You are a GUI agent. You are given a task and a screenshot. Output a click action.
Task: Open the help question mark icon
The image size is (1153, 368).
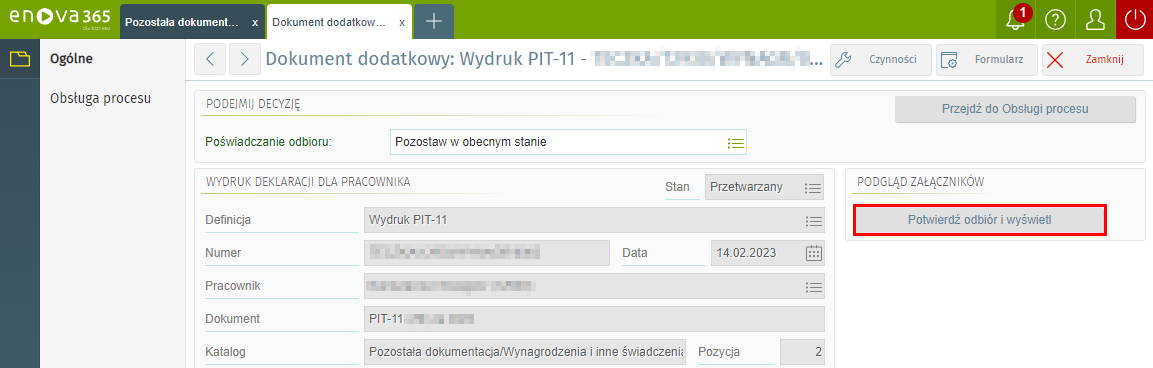coord(1055,20)
